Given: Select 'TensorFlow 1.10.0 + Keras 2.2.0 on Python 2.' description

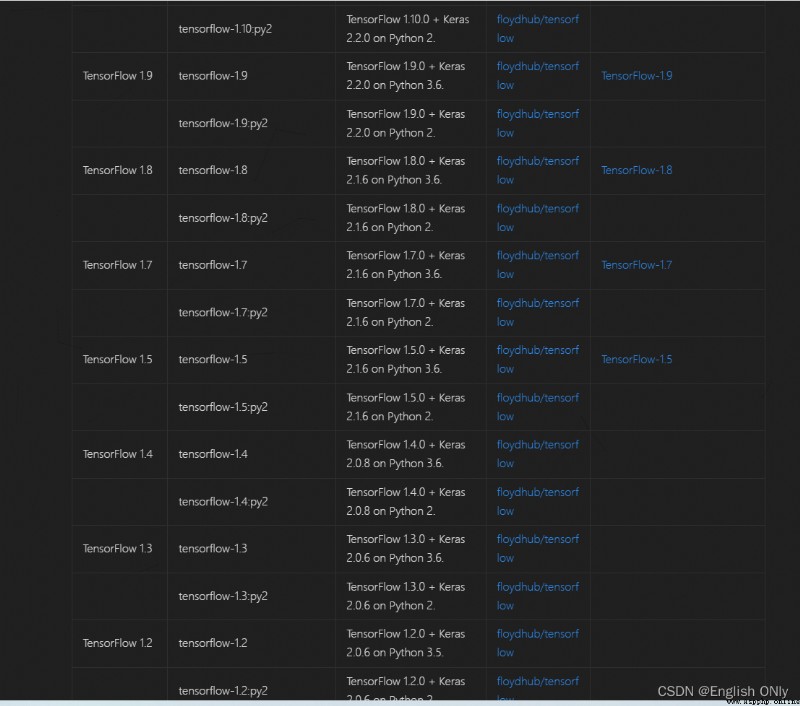Looking at the screenshot, I should 408,29.
